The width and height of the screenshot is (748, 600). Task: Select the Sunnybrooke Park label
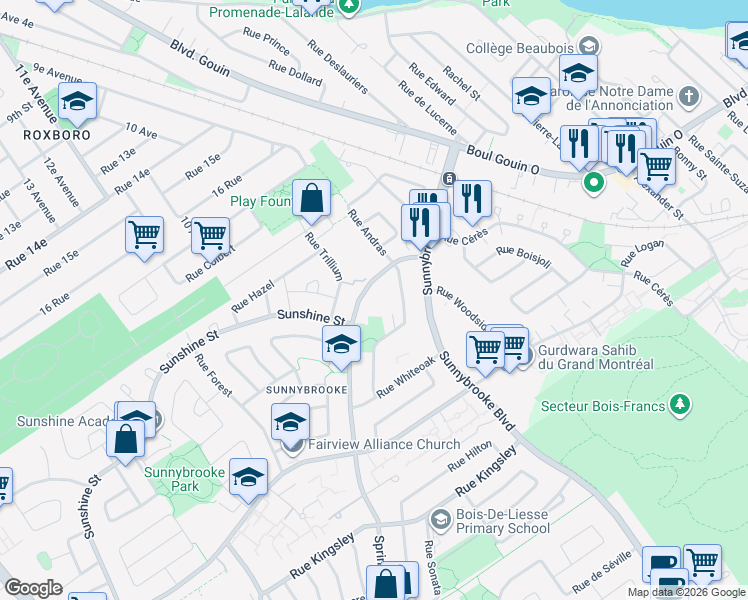click(185, 479)
